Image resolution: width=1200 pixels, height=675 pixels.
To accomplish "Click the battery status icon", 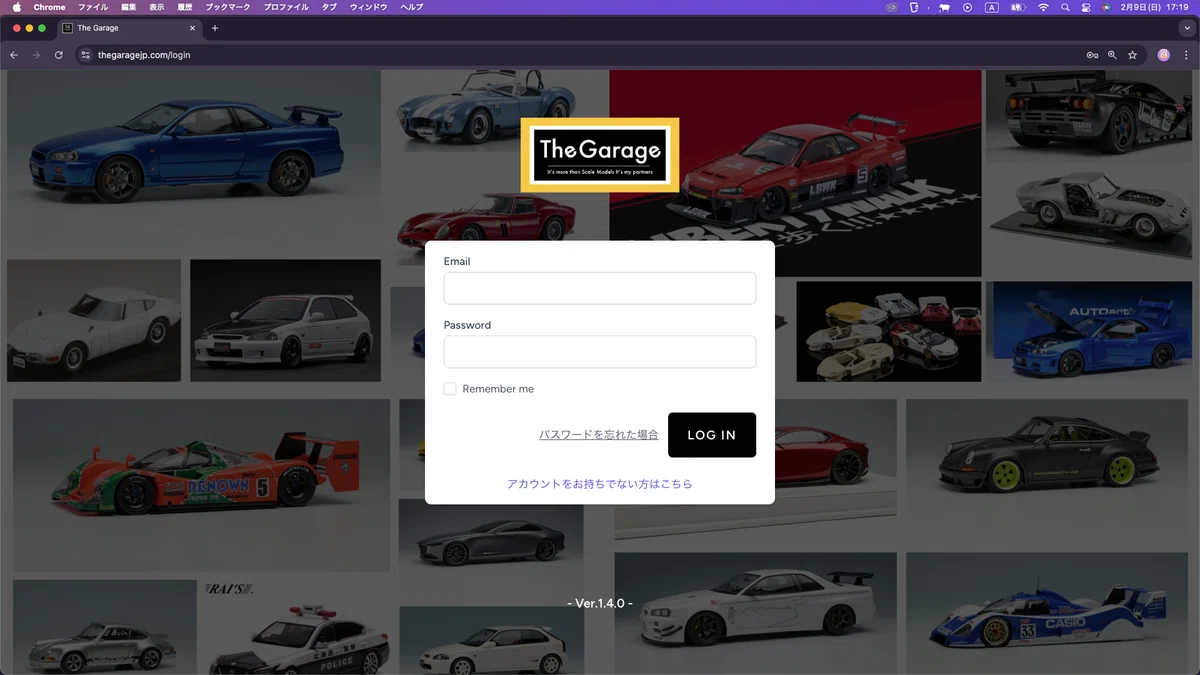I will [x=1017, y=7].
